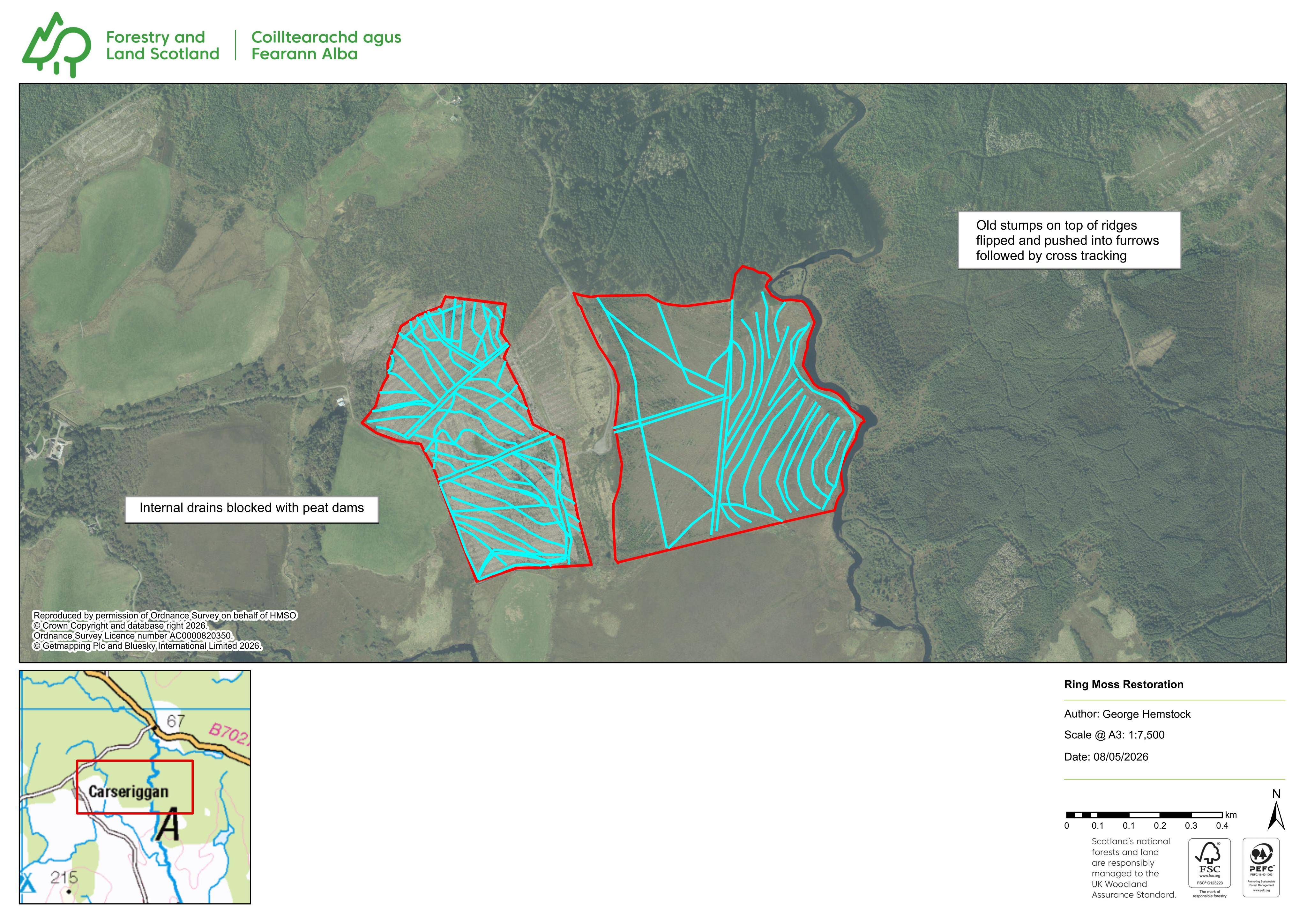Click the PEFC certification logo
The image size is (1307, 924).
pyautogui.click(x=1261, y=867)
